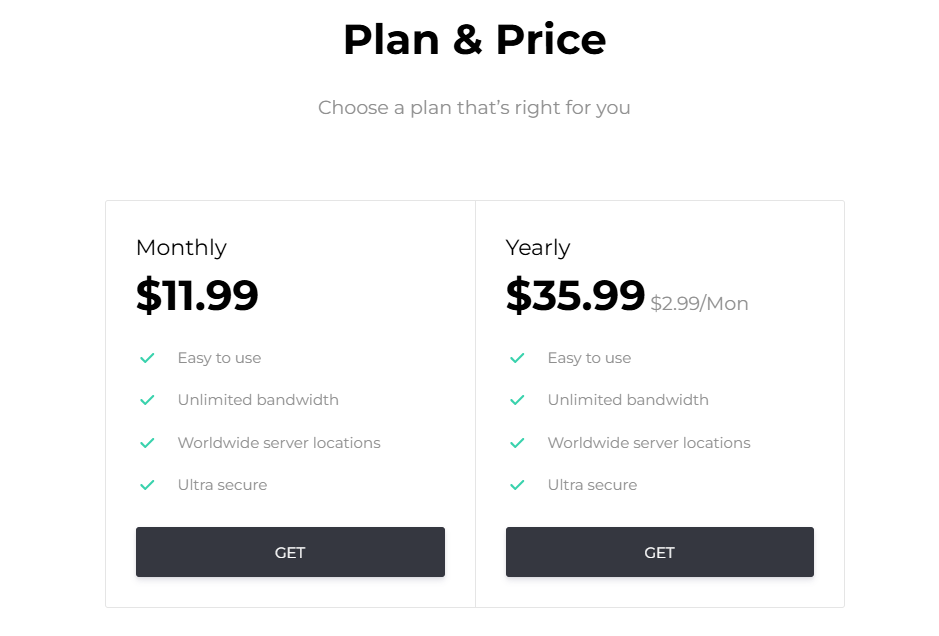Click the Monthly 'Unlimited bandwidth' checkmark icon
The height and width of the screenshot is (636, 939).
[x=147, y=400]
